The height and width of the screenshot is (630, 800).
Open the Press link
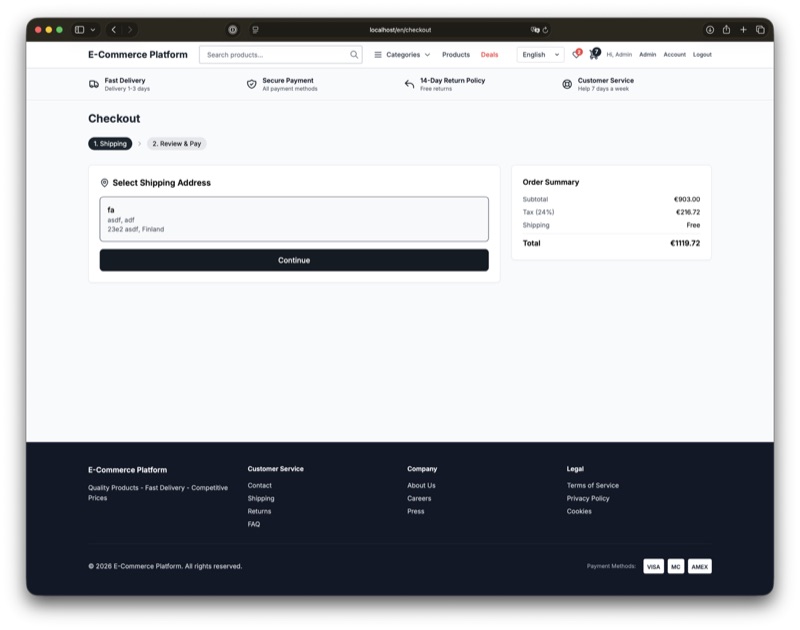[416, 511]
